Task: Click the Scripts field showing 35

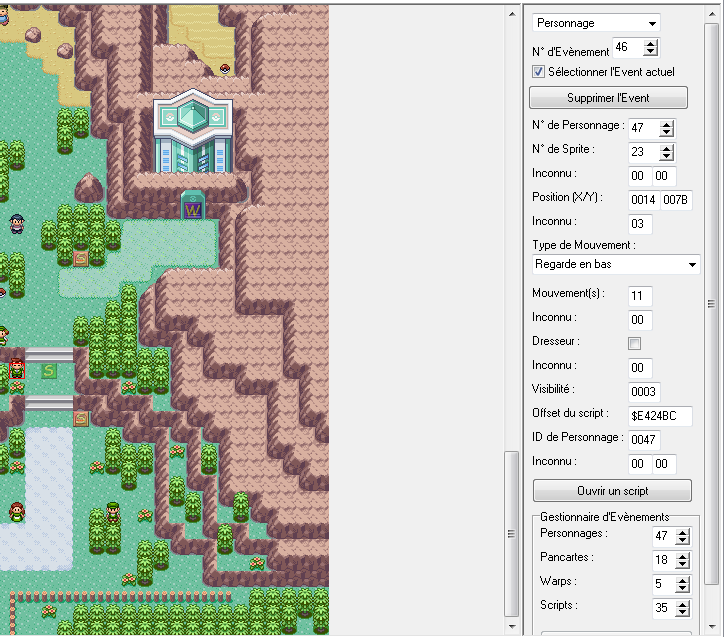Action: 664,608
